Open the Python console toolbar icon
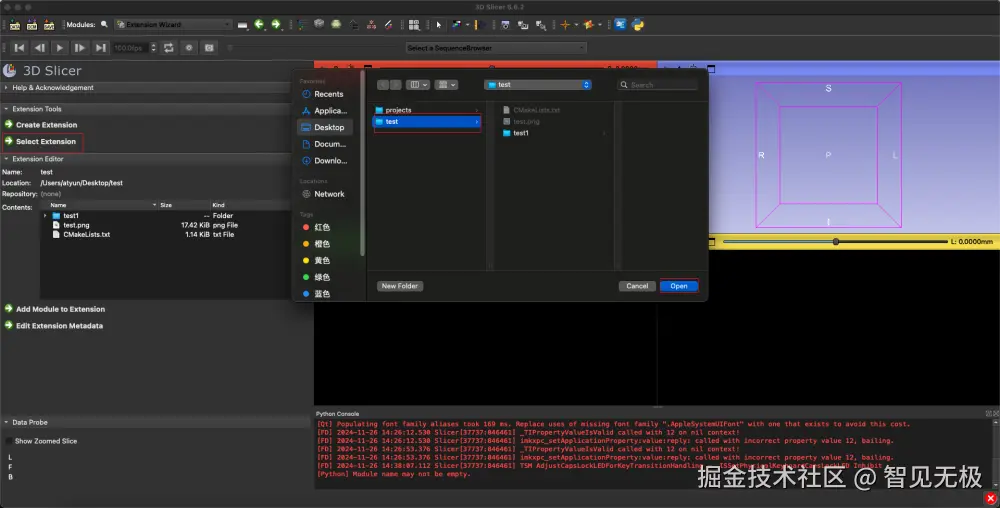1000x508 pixels. tap(637, 24)
